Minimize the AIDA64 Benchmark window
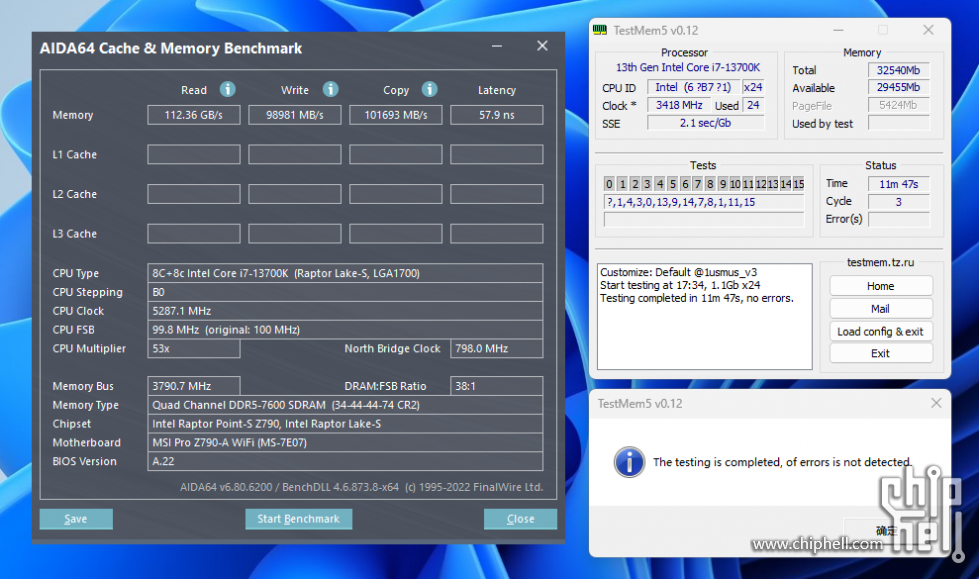 click(x=497, y=46)
